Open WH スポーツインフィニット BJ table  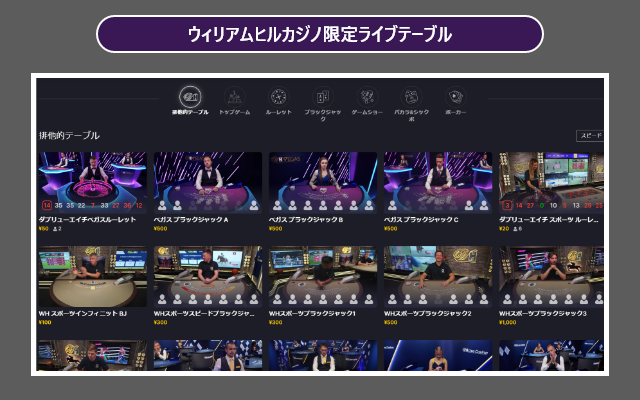(92, 276)
